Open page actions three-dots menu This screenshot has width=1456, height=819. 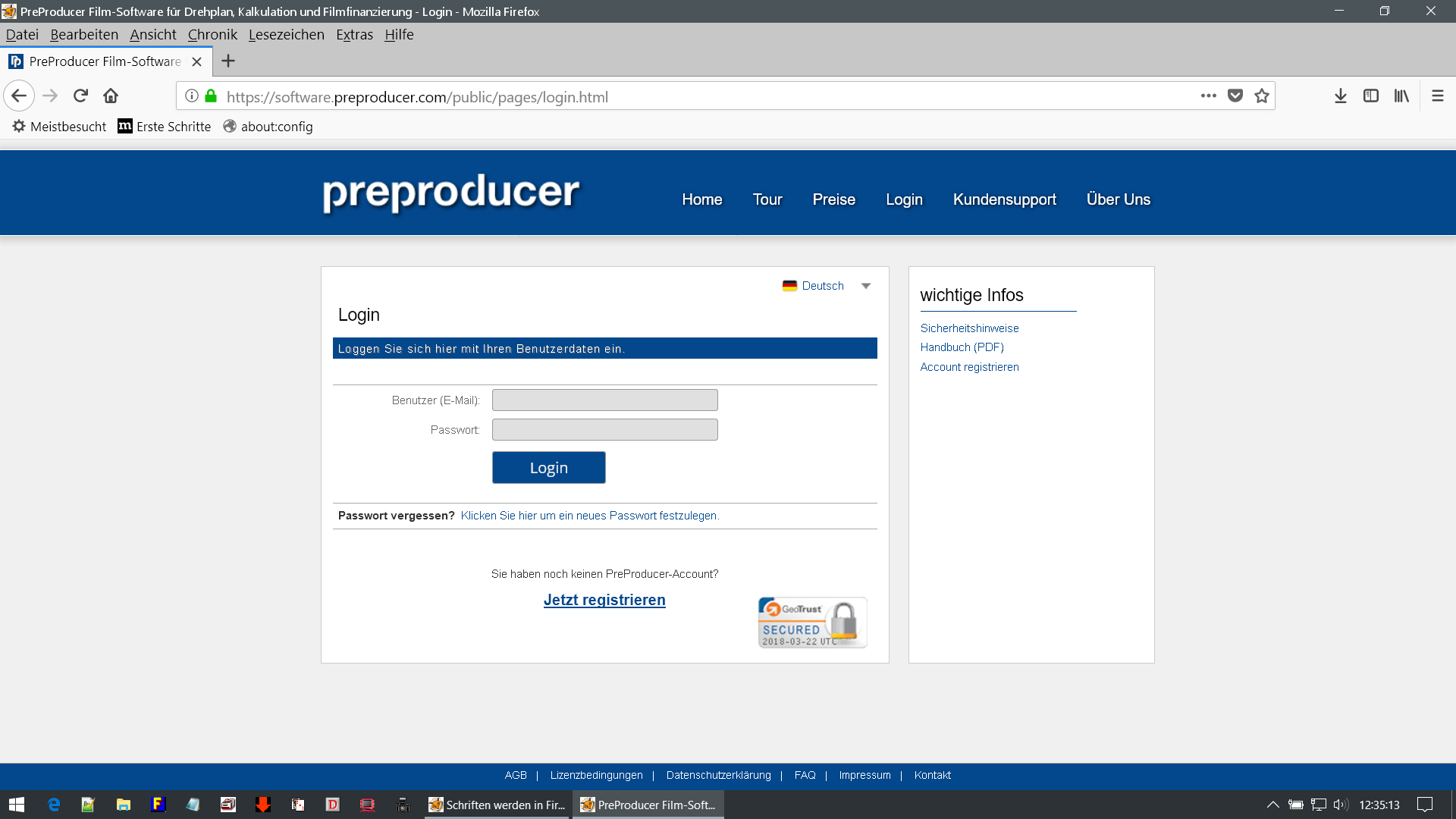point(1208,96)
